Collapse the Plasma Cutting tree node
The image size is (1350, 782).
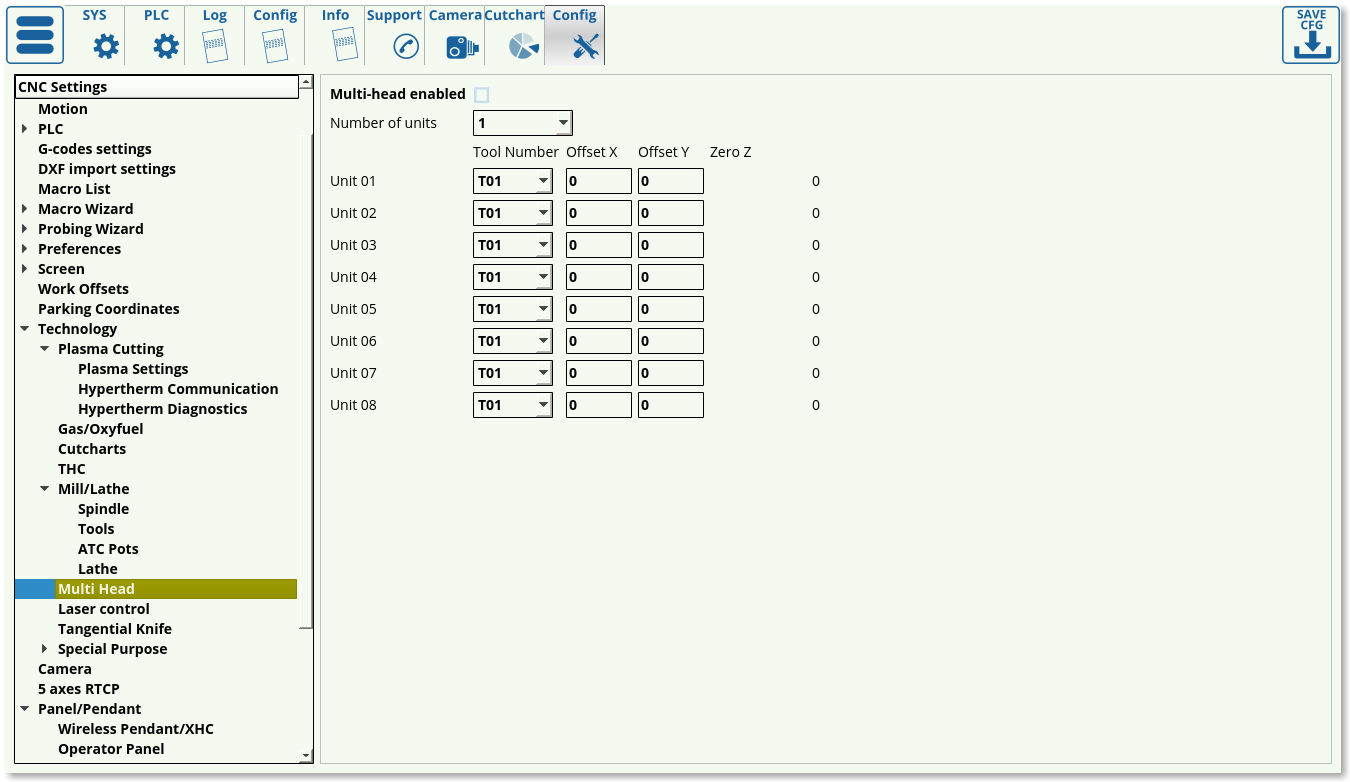coord(45,349)
